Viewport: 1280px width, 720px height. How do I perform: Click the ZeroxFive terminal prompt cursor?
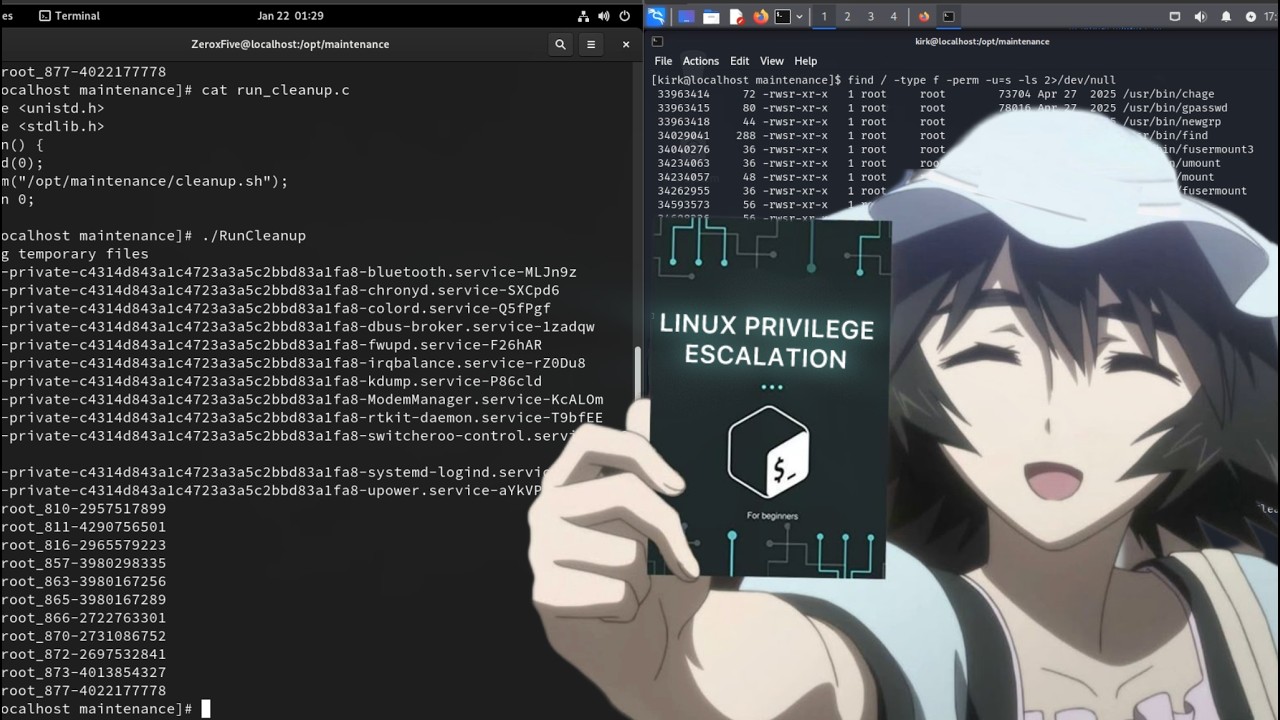click(x=205, y=709)
